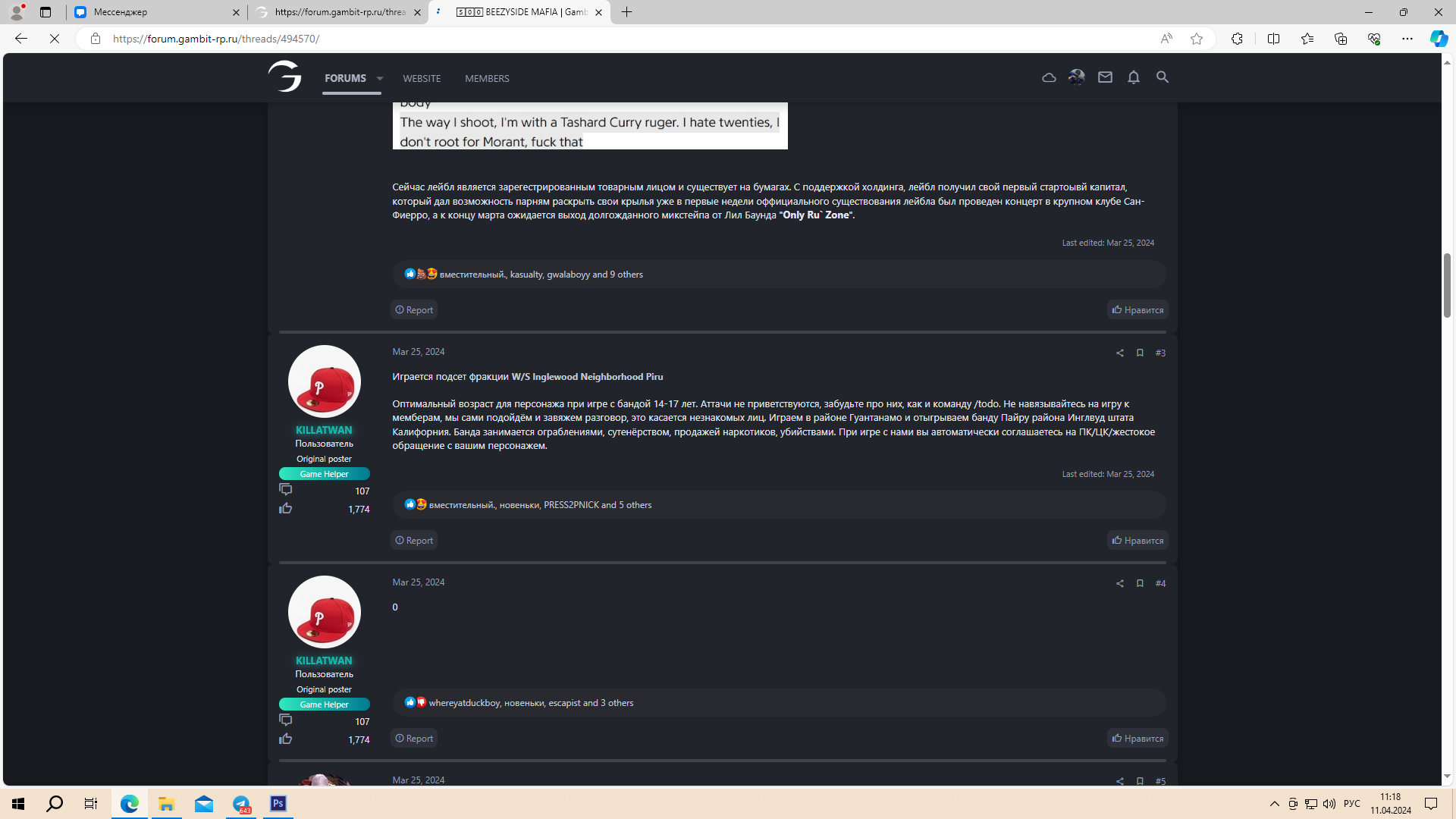Image resolution: width=1456 pixels, height=819 pixels.
Task: Click KILLATWAN avatar on post #3
Action: (x=324, y=381)
